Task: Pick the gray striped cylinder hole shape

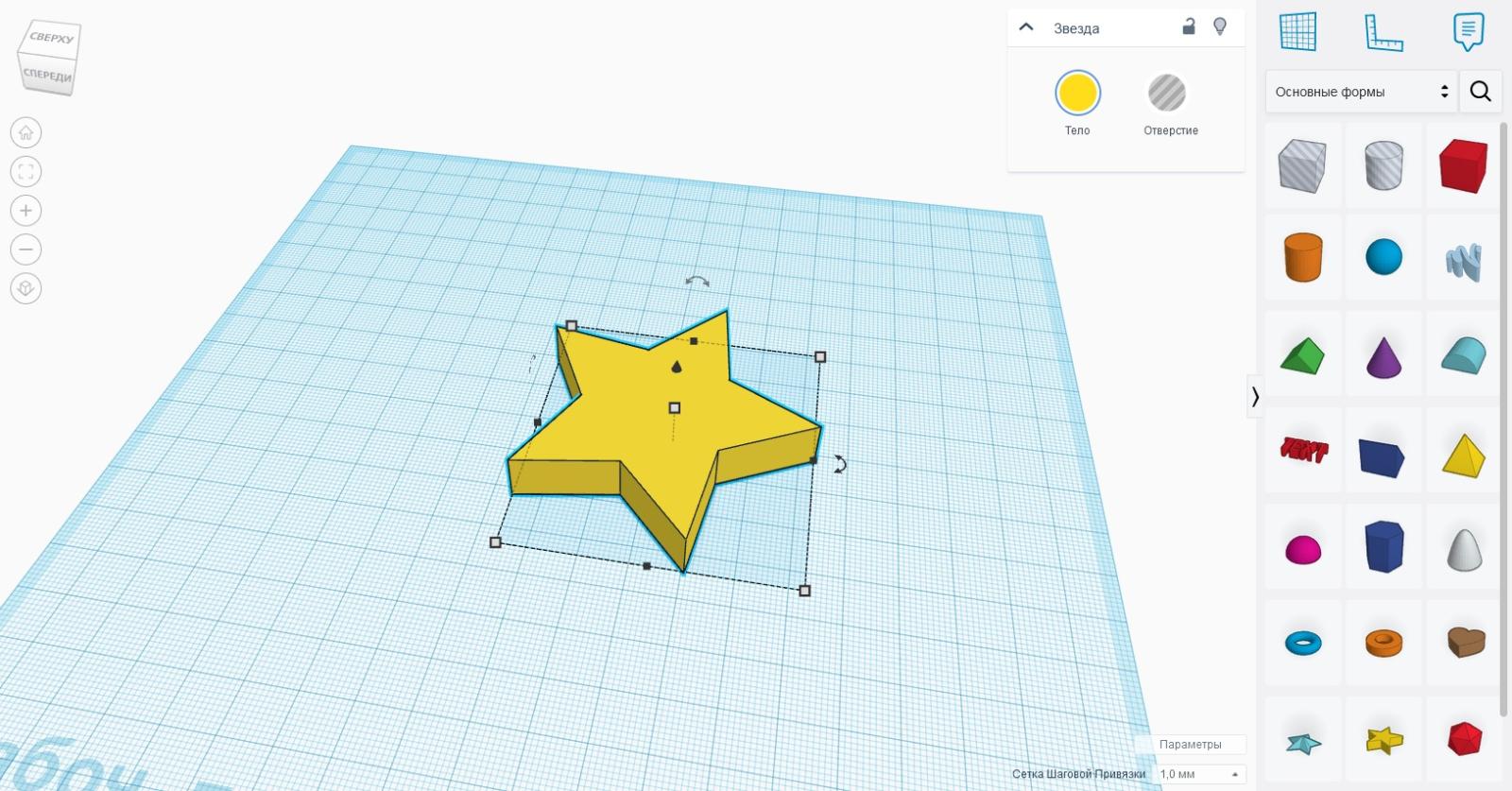Action: (x=1383, y=165)
